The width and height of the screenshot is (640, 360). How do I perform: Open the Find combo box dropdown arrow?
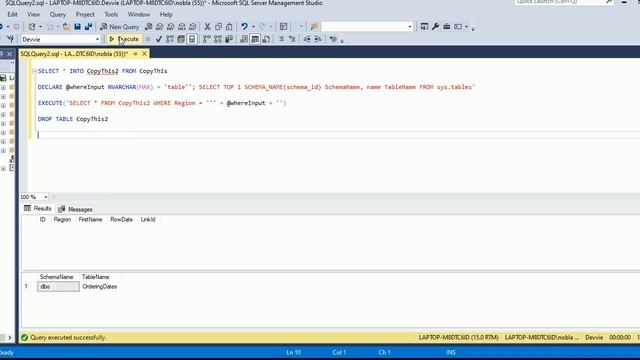pyautogui.click(x=410, y=27)
